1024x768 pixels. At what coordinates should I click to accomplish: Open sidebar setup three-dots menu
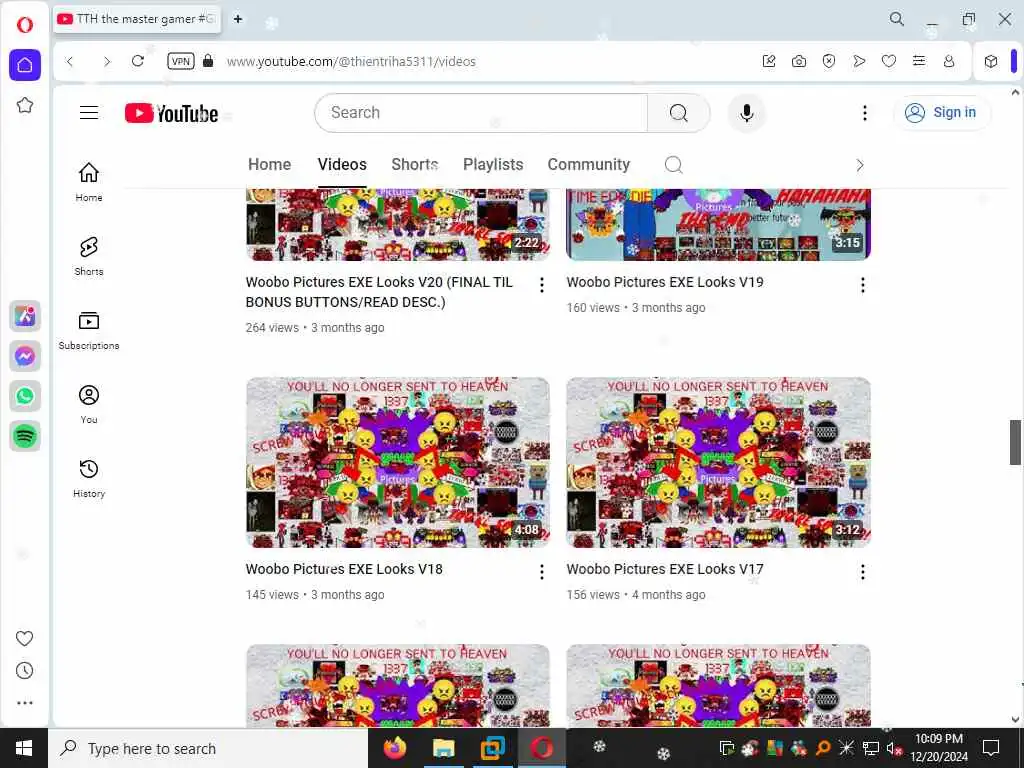(x=25, y=703)
